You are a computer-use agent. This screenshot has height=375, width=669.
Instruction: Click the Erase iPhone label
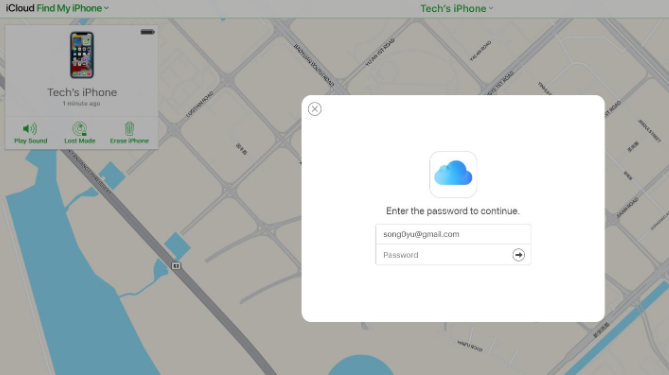[129, 141]
